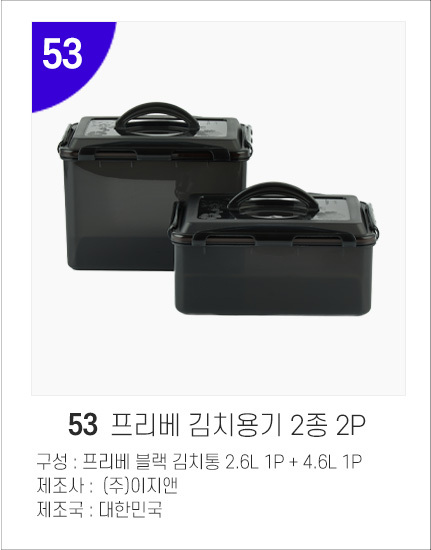The height and width of the screenshot is (550, 431).
Task: Click the 2.6L 1P text
Action: [254, 462]
